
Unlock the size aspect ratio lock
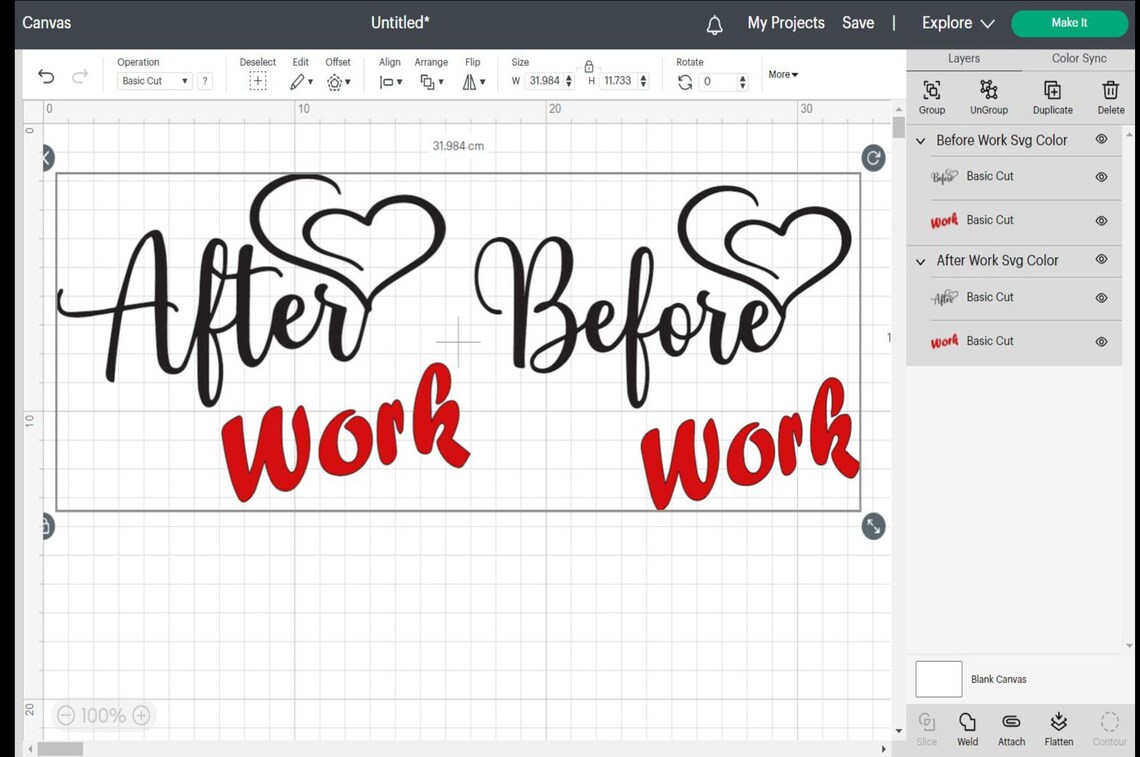589,66
